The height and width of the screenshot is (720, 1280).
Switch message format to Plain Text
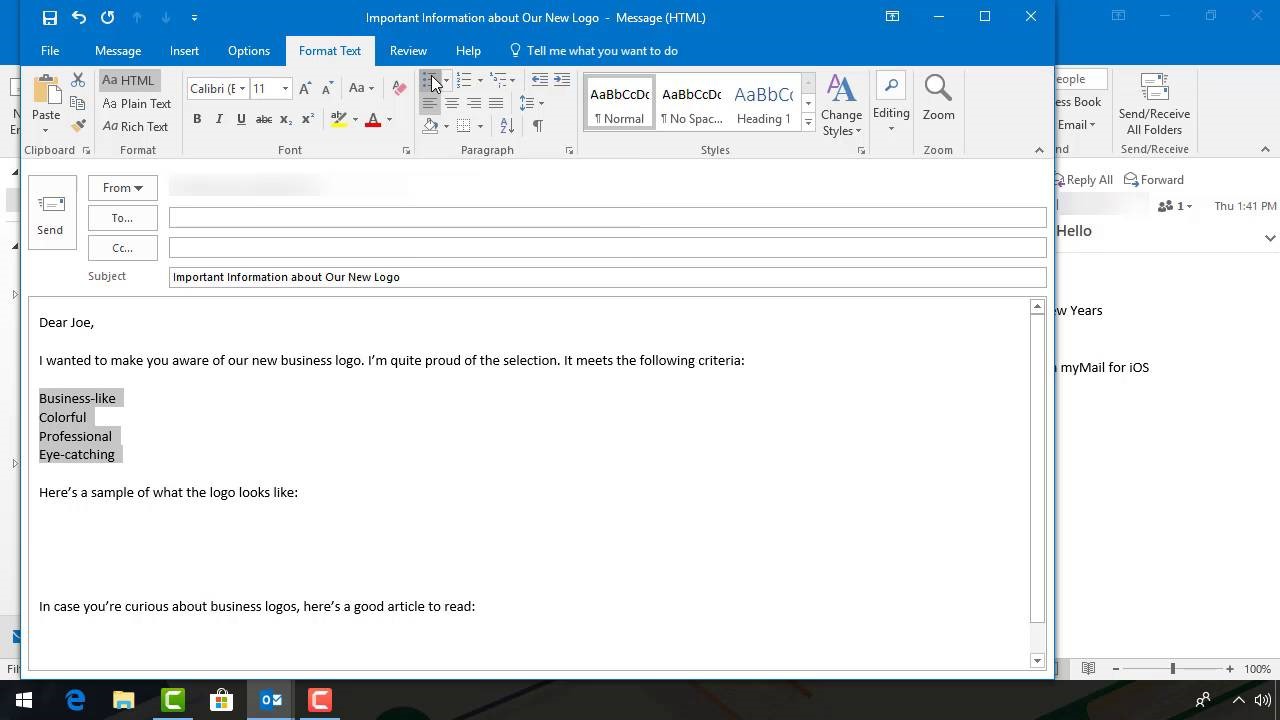(137, 103)
